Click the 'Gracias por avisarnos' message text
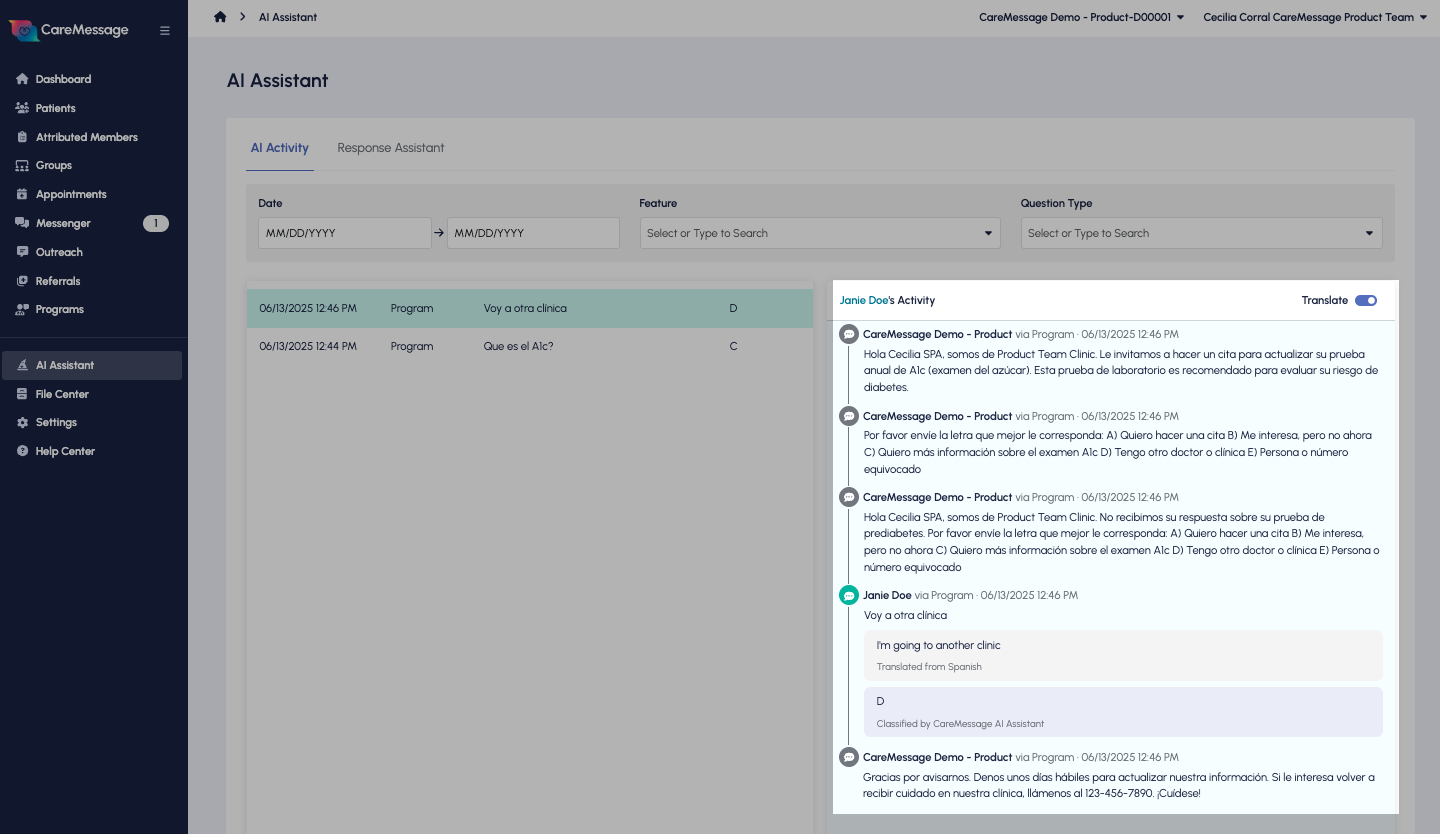 tap(1119, 786)
